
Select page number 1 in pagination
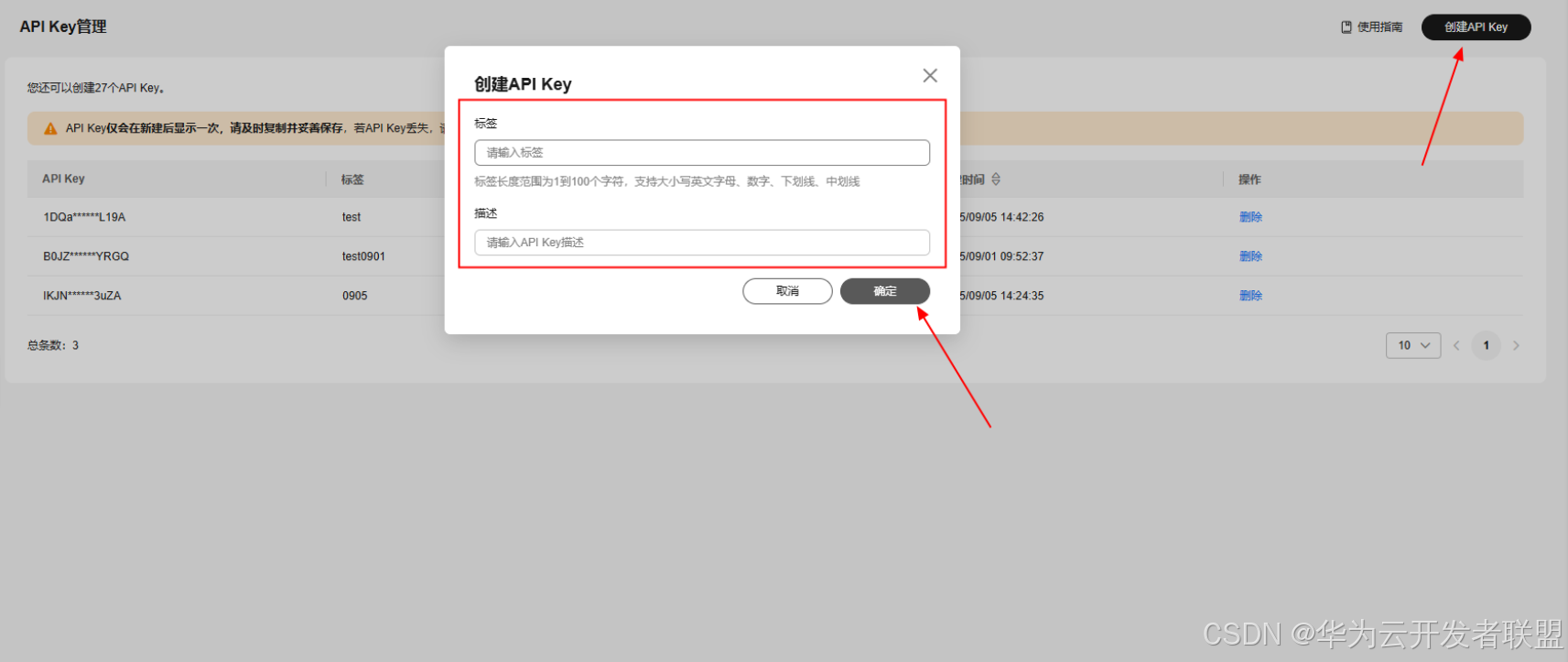coord(1486,345)
